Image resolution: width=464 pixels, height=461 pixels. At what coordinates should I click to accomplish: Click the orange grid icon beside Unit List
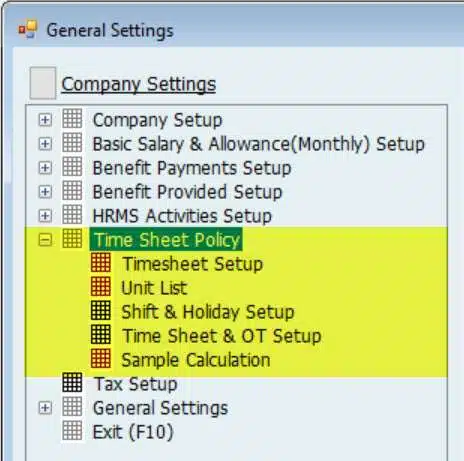tap(101, 287)
